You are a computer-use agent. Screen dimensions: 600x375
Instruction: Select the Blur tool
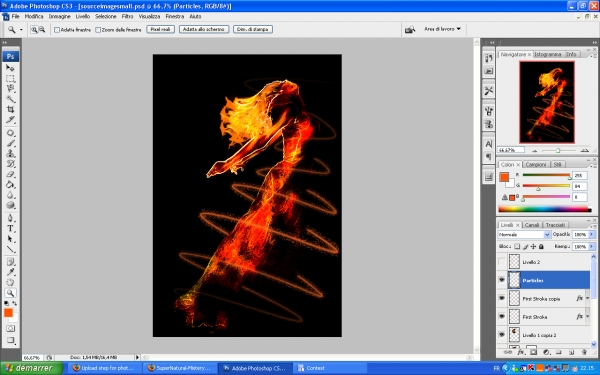pos(10,195)
